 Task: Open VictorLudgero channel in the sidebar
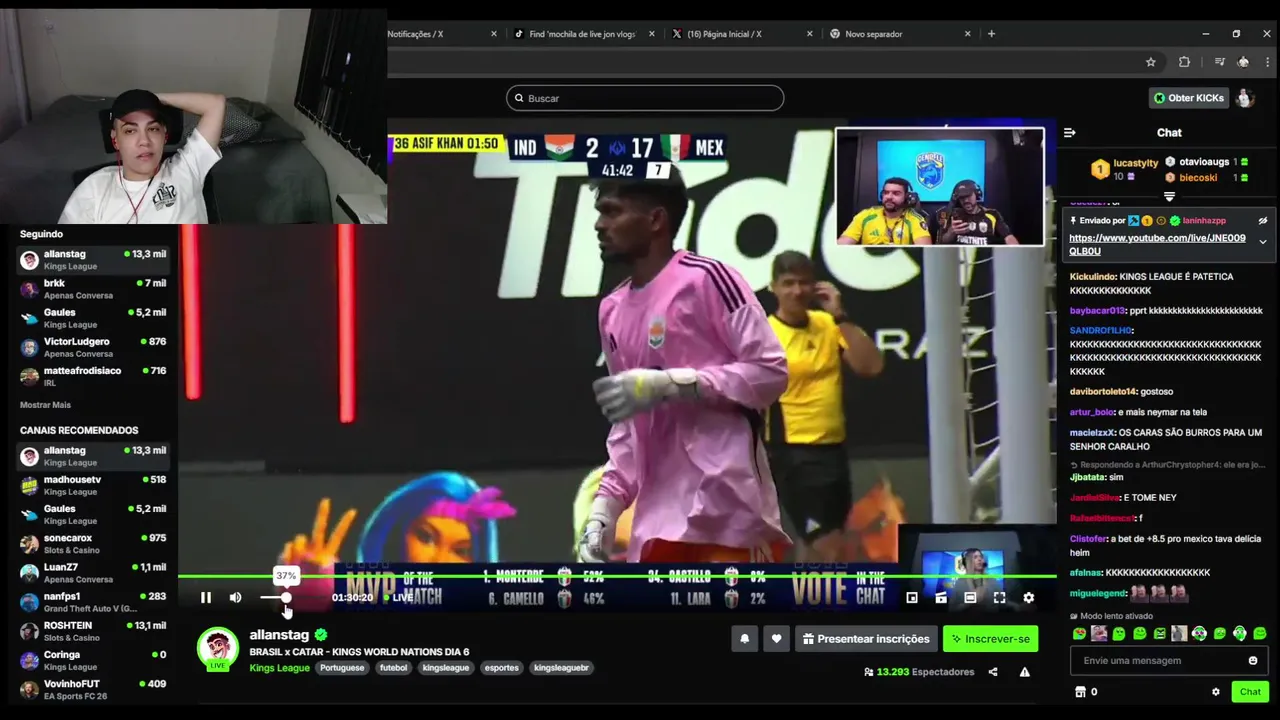coord(93,347)
